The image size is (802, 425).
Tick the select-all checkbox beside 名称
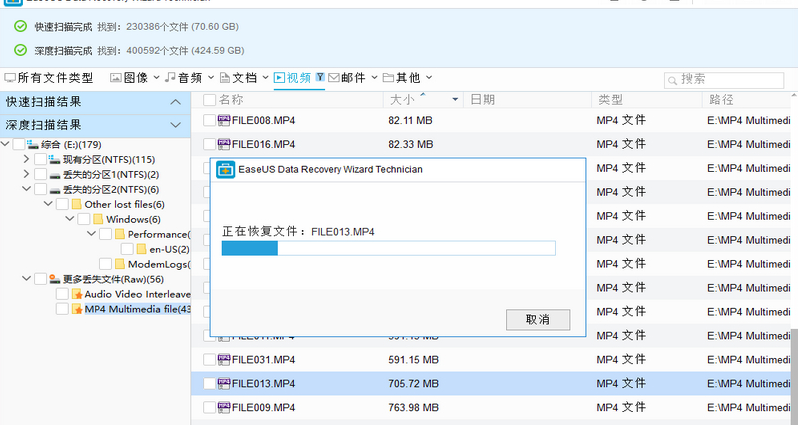(x=209, y=100)
